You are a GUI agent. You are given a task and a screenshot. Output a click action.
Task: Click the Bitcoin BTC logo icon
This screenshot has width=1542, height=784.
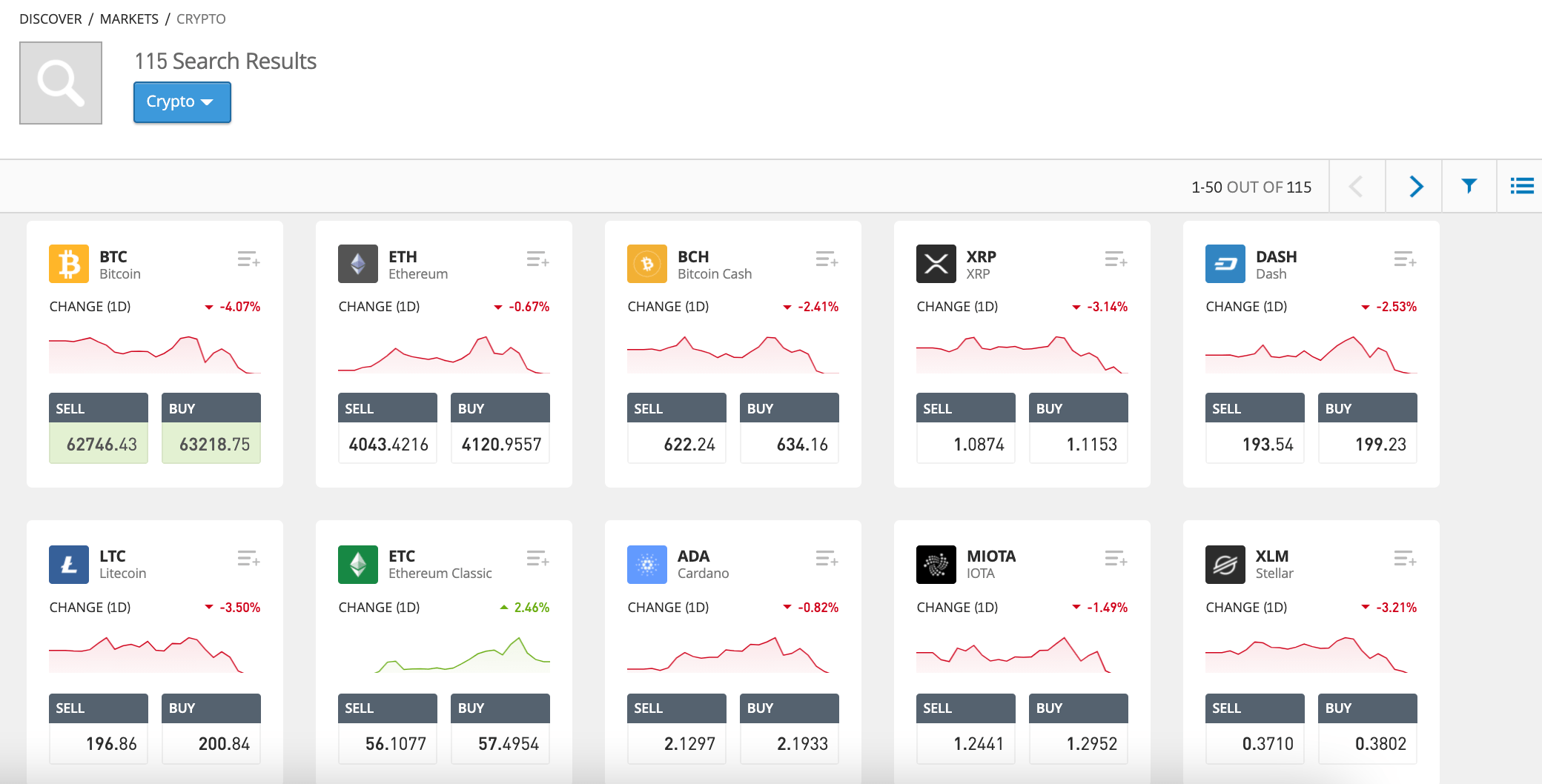69,264
